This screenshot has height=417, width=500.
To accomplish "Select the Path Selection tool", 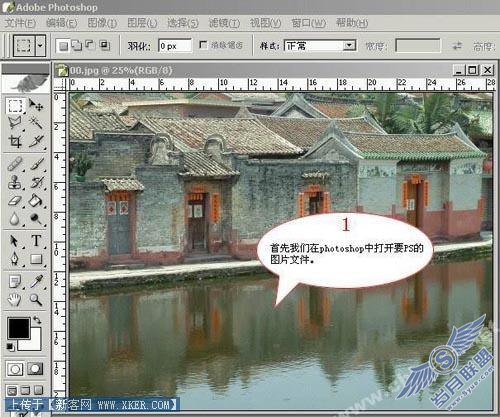I will pos(15,241).
